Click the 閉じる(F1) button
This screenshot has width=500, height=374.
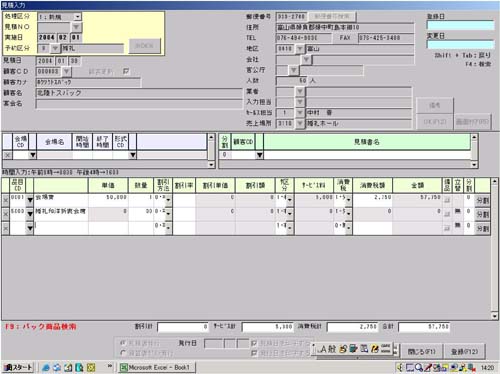click(422, 351)
